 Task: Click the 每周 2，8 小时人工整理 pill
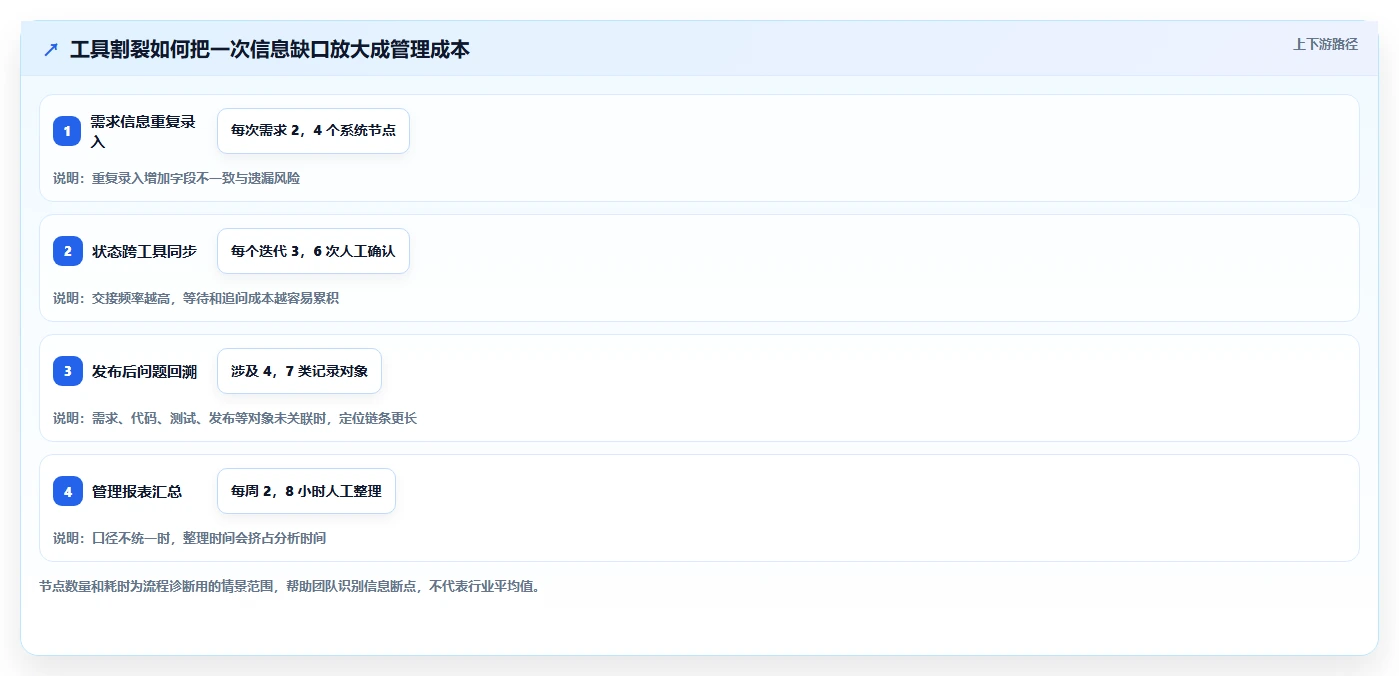click(306, 491)
